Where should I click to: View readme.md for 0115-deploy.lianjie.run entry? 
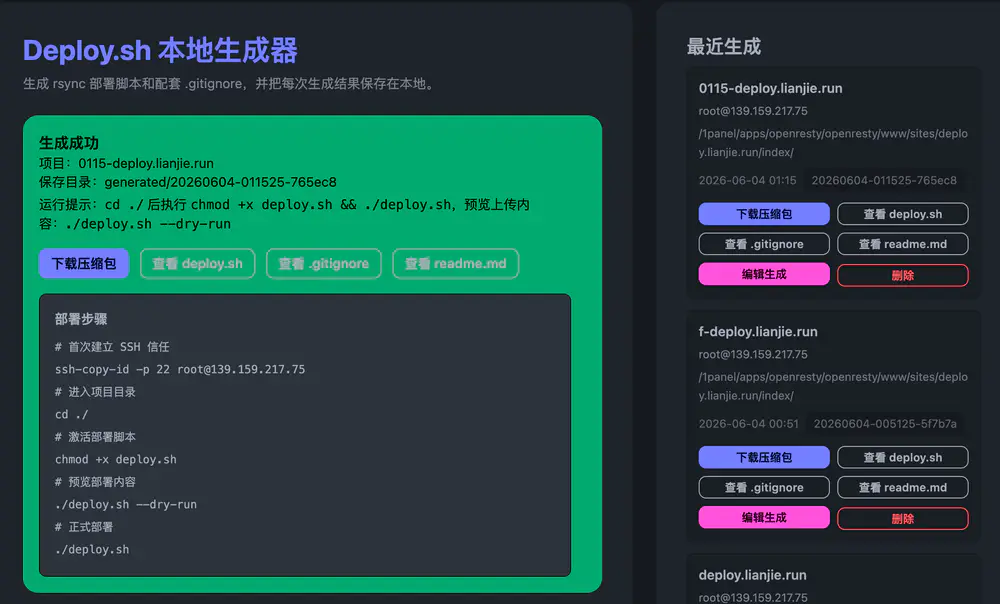point(902,244)
